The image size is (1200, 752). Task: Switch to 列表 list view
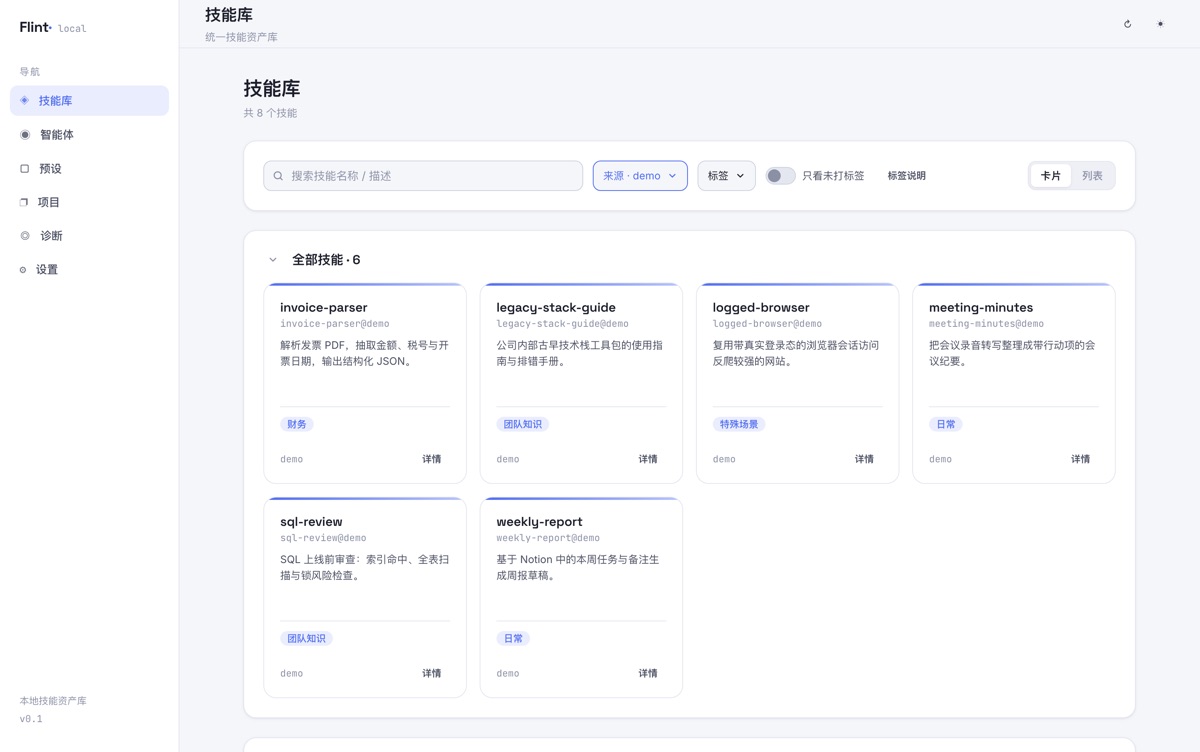pyautogui.click(x=1092, y=176)
